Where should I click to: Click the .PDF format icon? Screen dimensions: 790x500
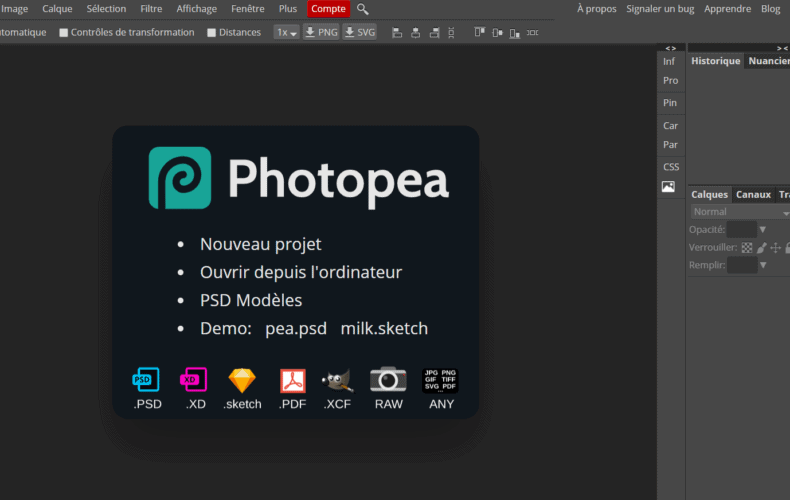point(293,381)
